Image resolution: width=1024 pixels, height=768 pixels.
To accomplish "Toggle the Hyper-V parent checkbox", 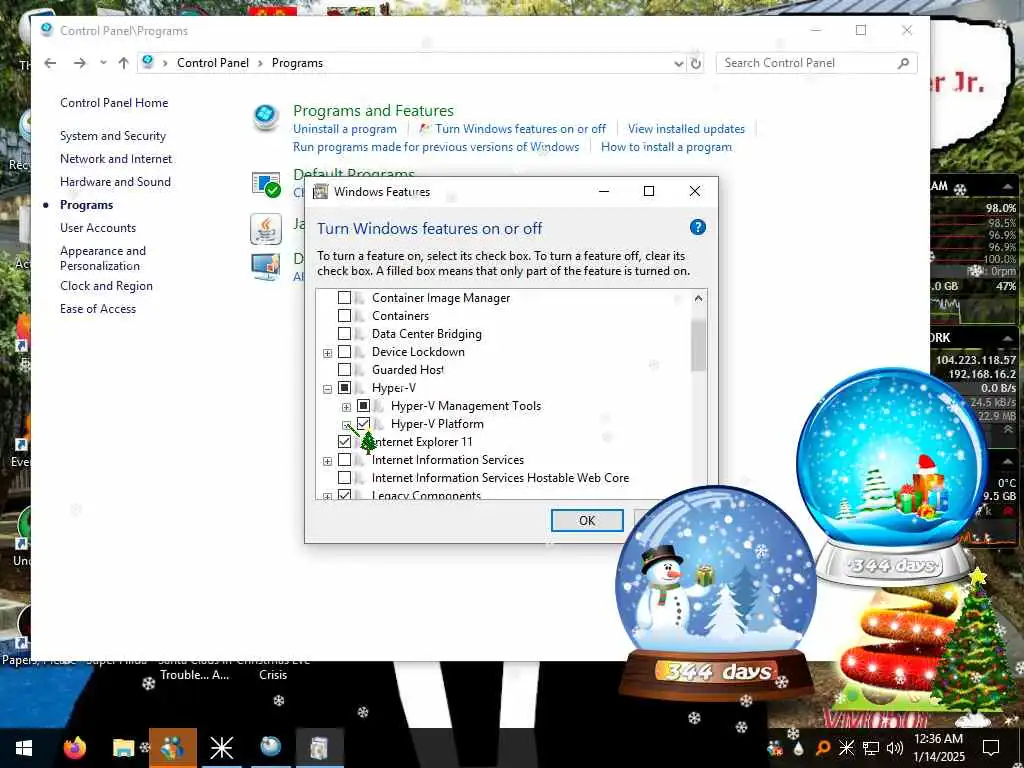I will tap(344, 388).
